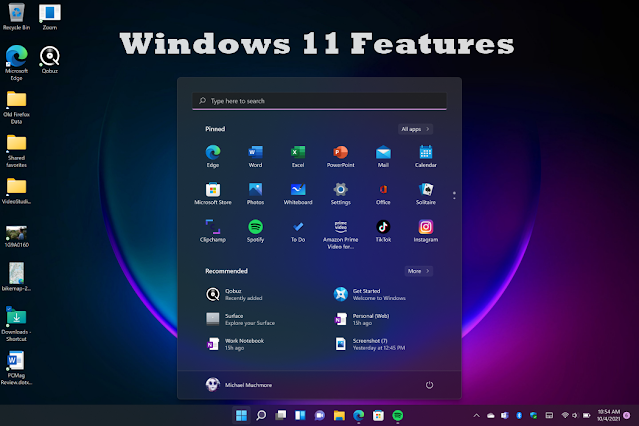Open Instagram from pinned apps

click(426, 231)
